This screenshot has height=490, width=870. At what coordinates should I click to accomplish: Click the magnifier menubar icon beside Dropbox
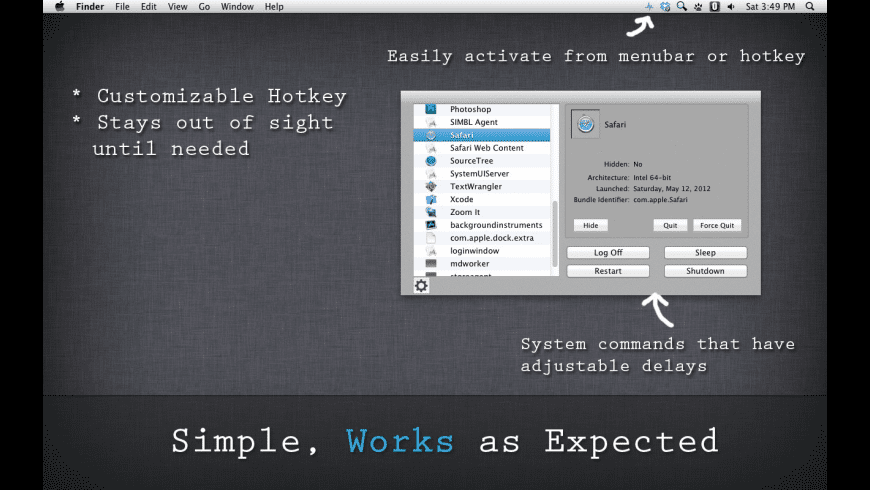(x=681, y=7)
